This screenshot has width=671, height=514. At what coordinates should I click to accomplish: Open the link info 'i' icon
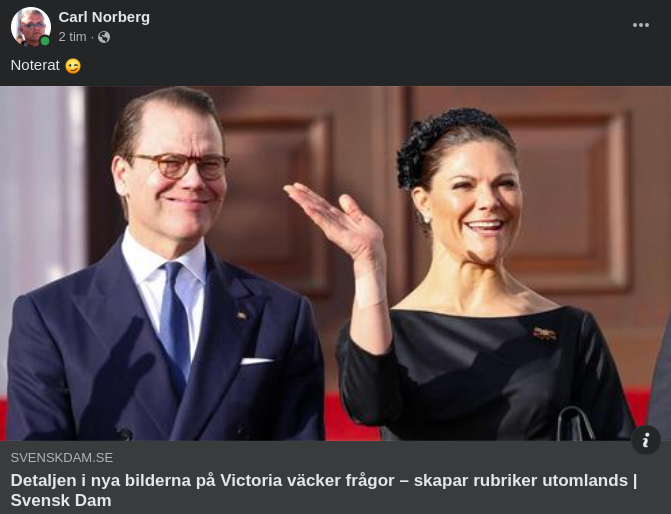coord(646,440)
